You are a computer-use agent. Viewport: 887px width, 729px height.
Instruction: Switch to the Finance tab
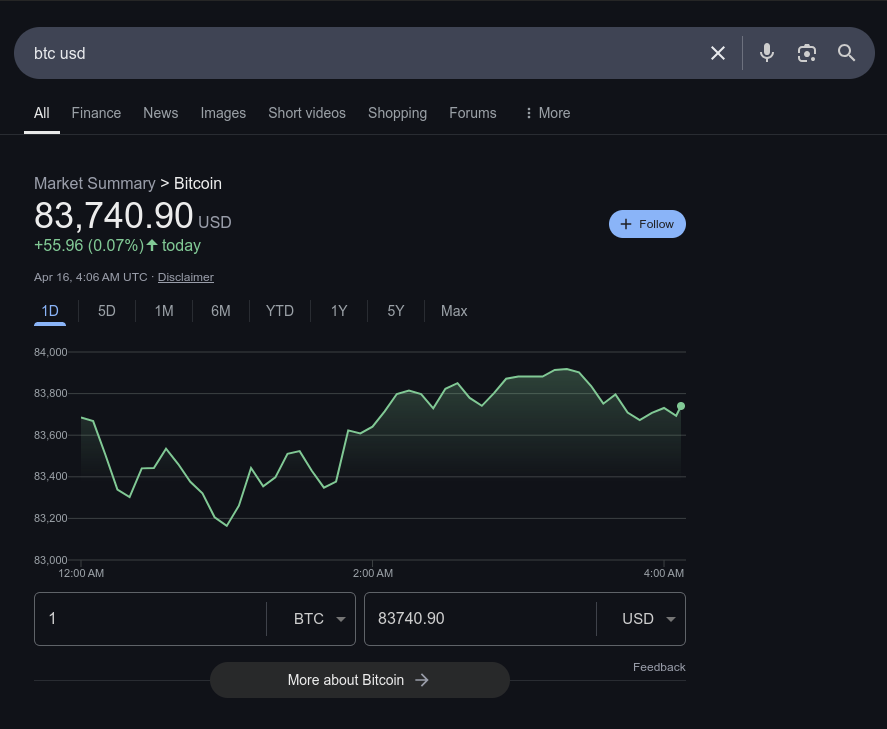(x=96, y=113)
